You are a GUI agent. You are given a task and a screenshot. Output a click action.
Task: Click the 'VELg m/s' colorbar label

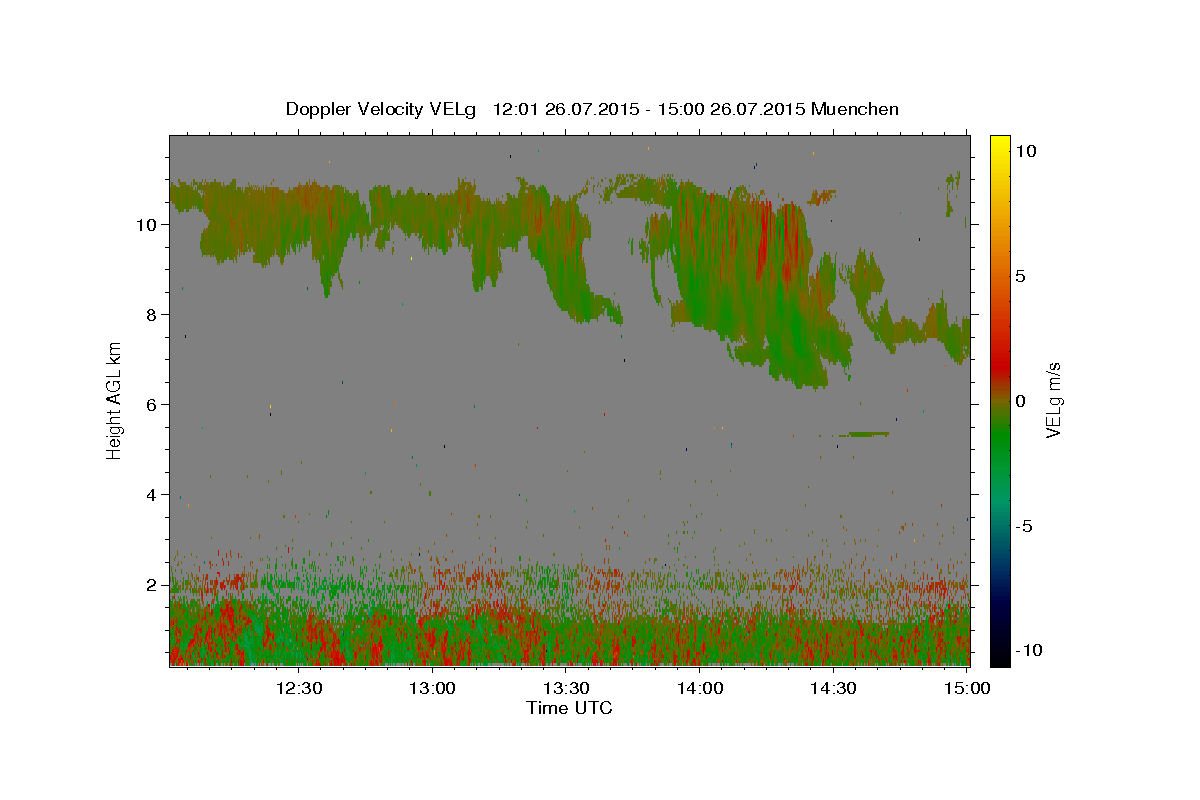[x=1054, y=399]
